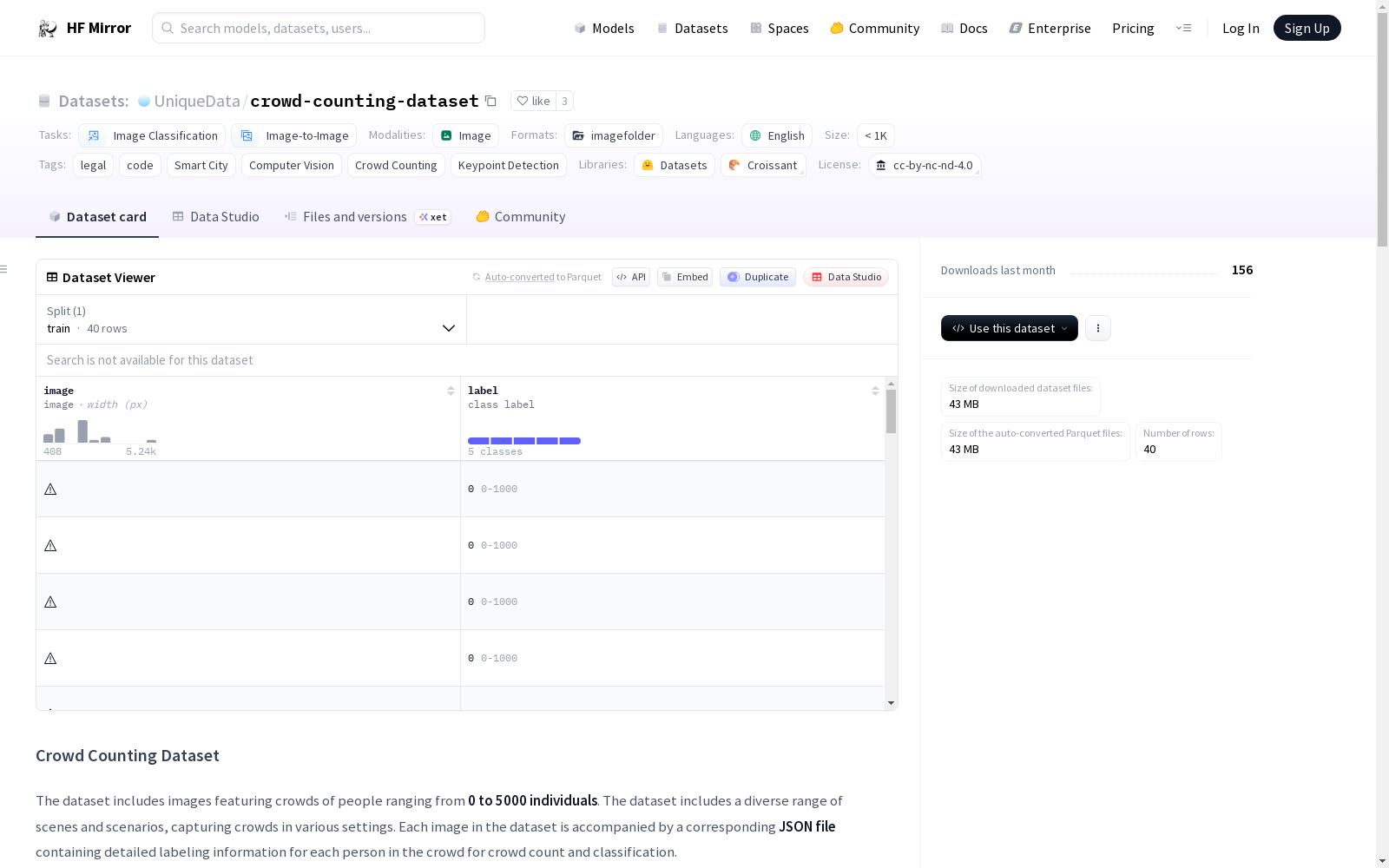Viewport: 1389px width, 868px height.
Task: Click the image width histogram
Action: point(100,431)
